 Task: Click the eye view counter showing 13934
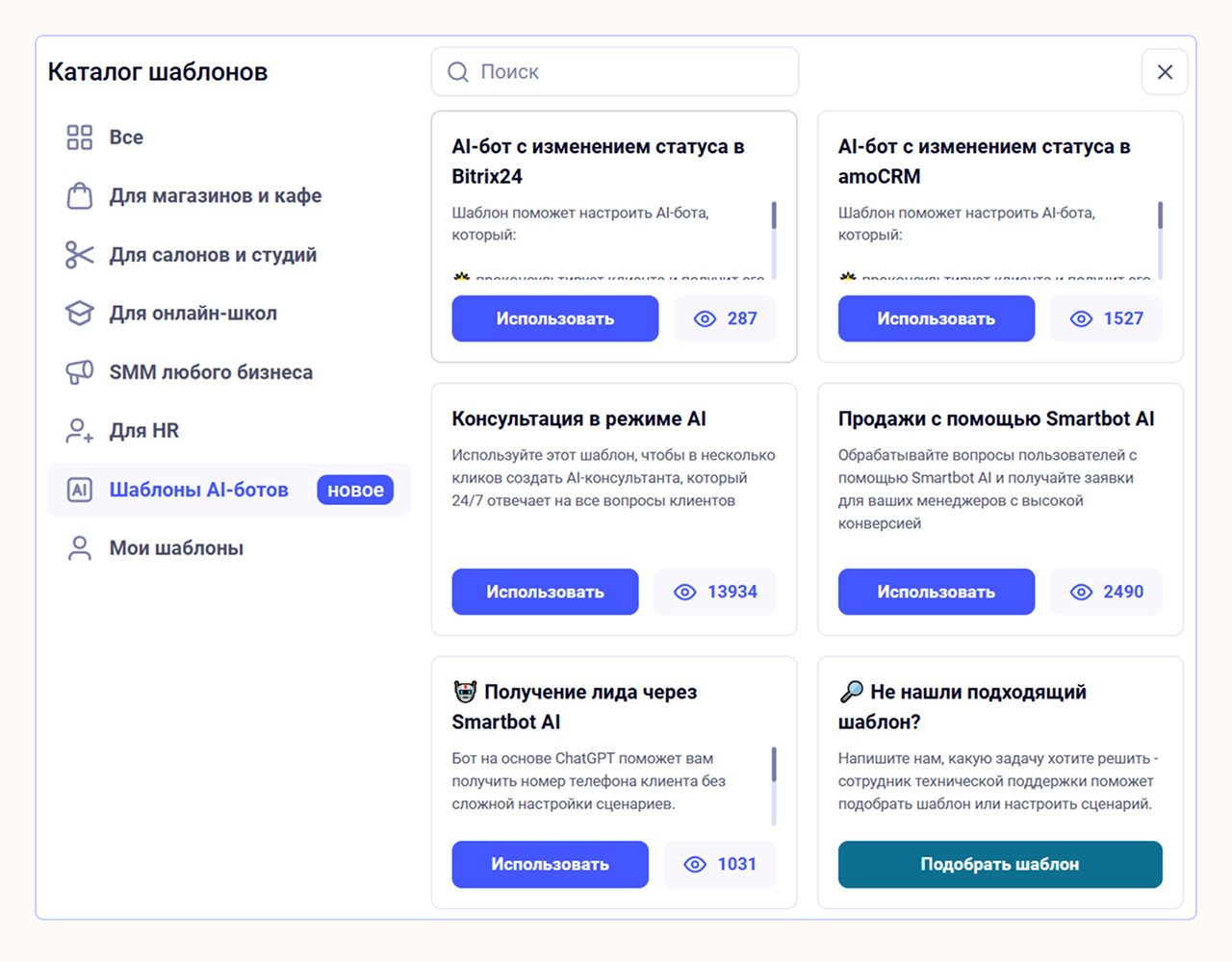[714, 592]
